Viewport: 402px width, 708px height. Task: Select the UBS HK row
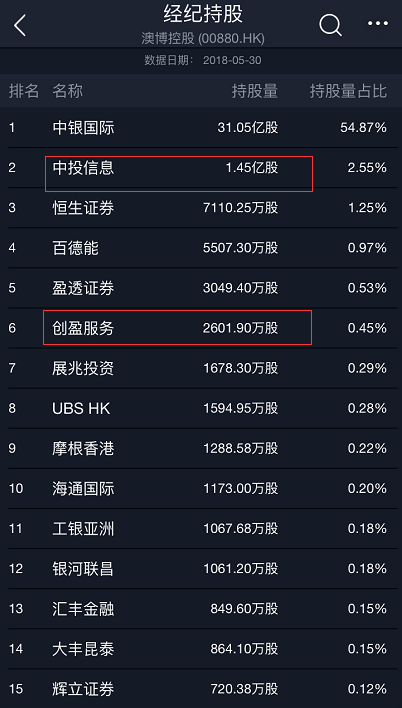click(x=201, y=408)
